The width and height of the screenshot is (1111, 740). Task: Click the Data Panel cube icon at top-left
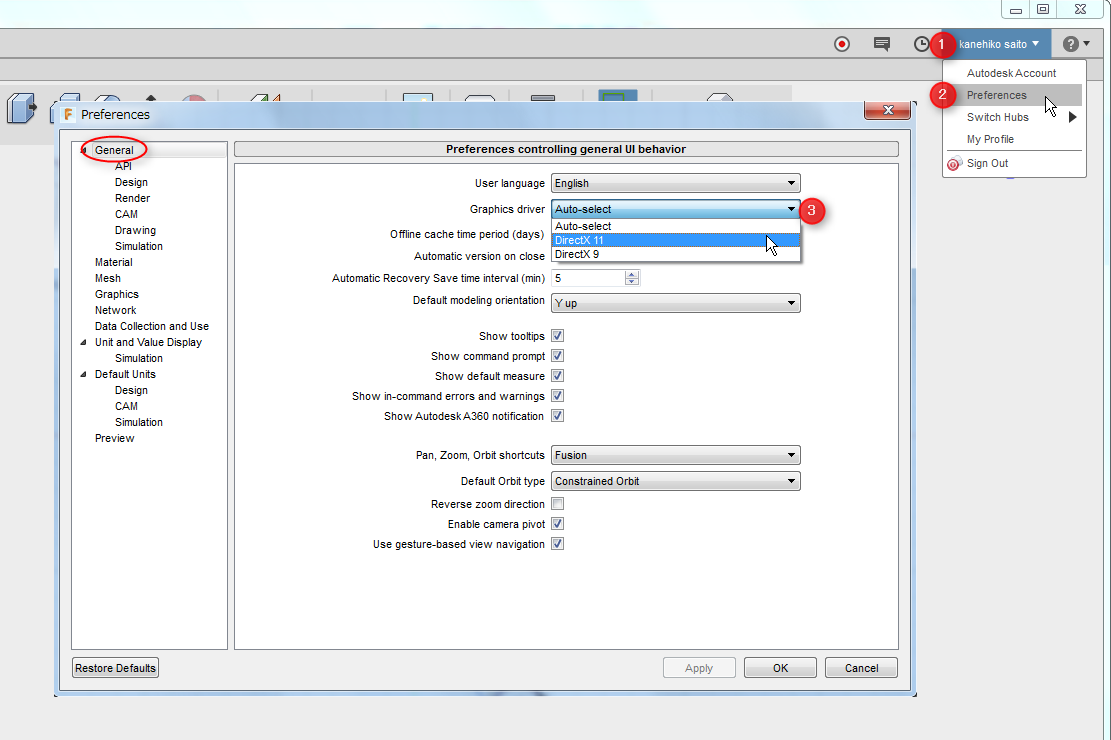(21, 108)
